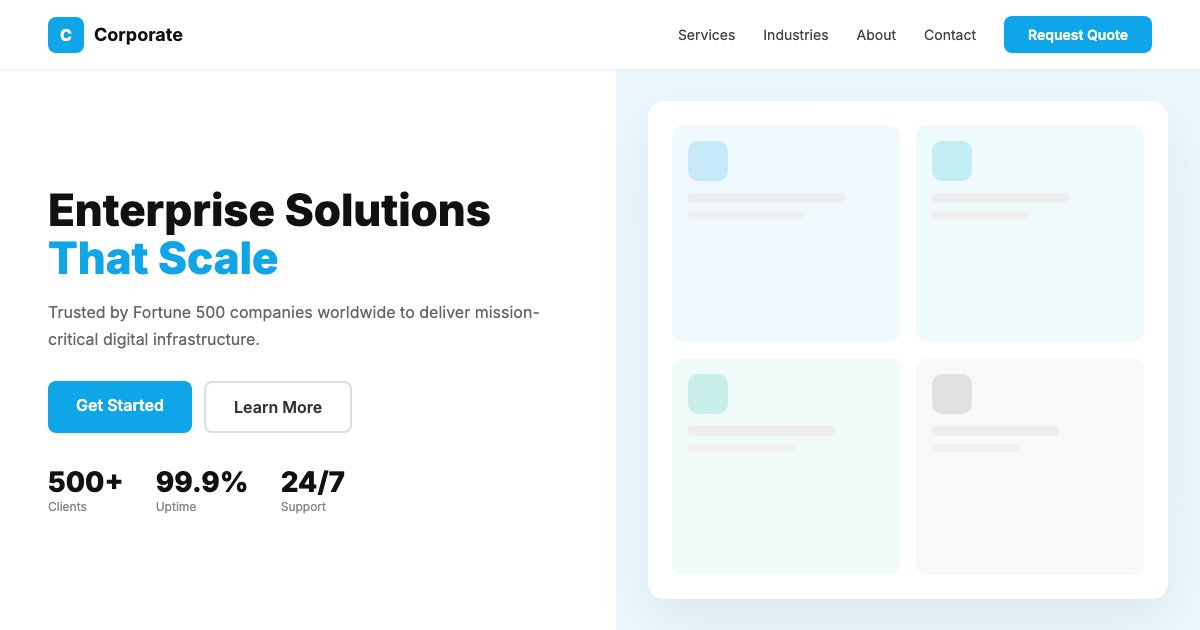Navigate to the Contact link

point(949,35)
